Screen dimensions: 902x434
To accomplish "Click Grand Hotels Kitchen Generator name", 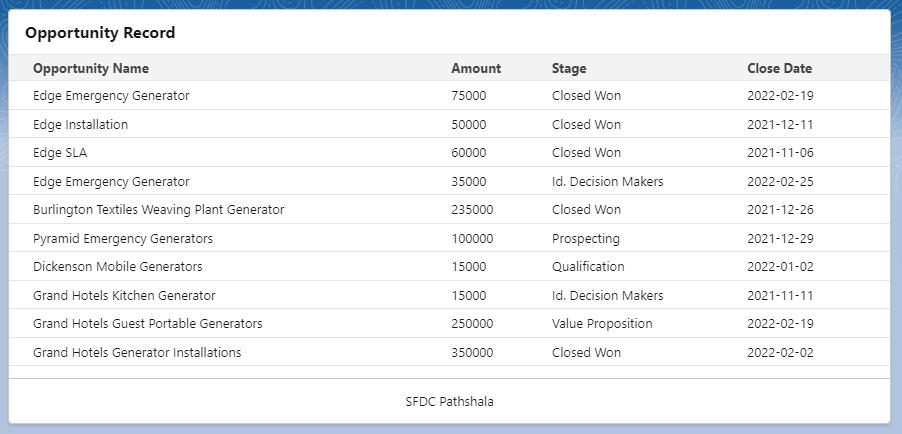I will (x=124, y=296).
